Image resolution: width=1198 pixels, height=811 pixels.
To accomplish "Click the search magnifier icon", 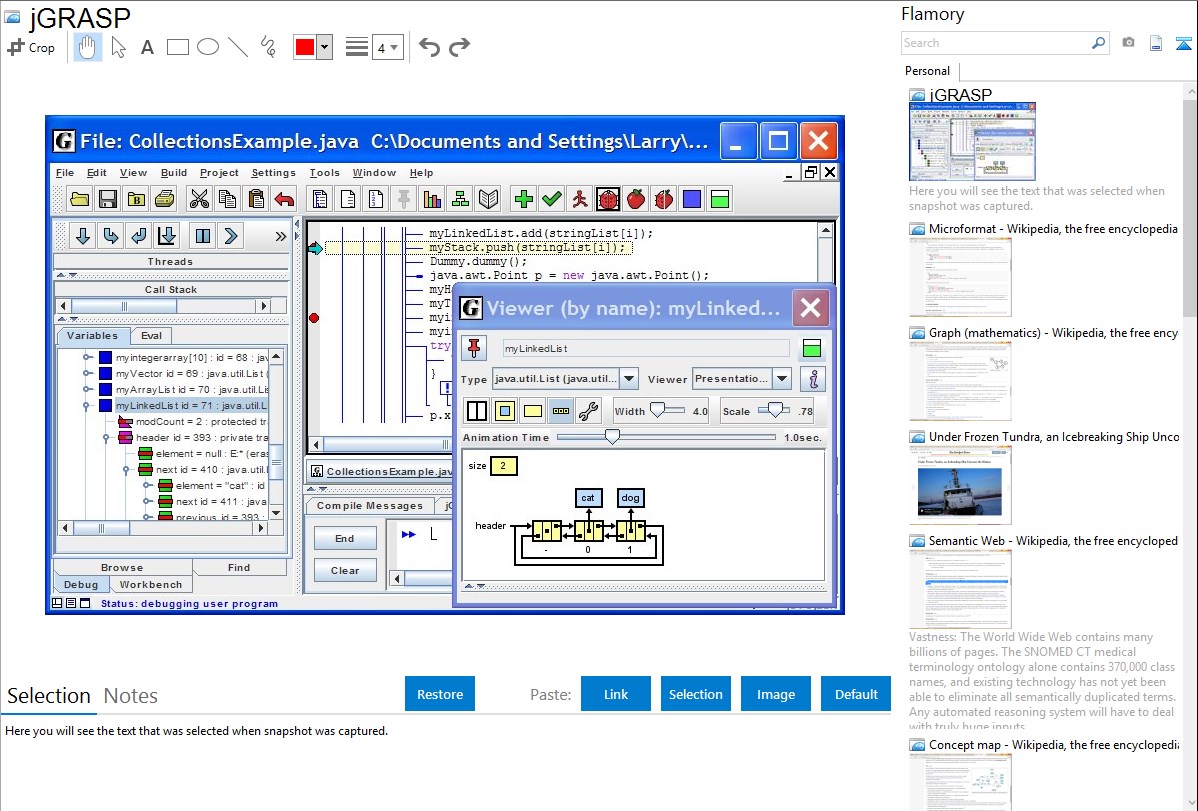I will [x=1099, y=43].
